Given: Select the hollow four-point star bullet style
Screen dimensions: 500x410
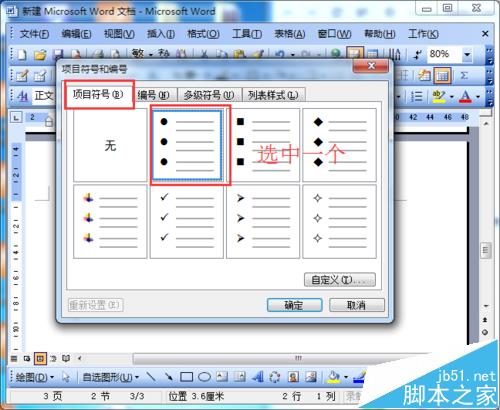Looking at the screenshot, I should (x=339, y=222).
